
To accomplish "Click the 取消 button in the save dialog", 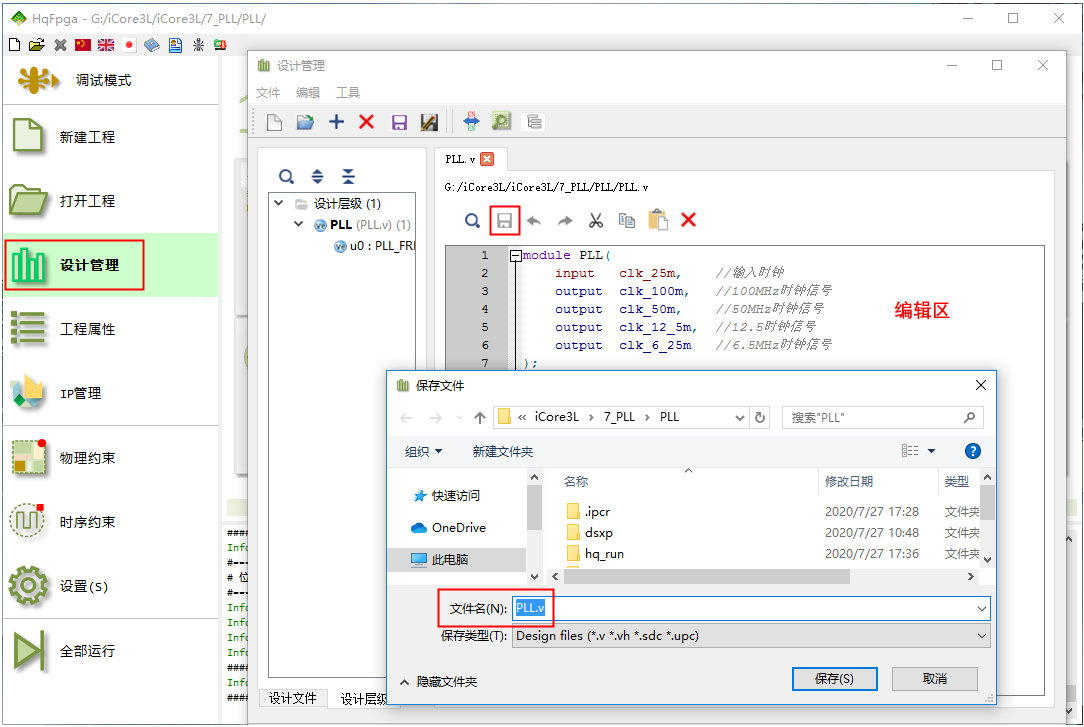I will click(934, 679).
